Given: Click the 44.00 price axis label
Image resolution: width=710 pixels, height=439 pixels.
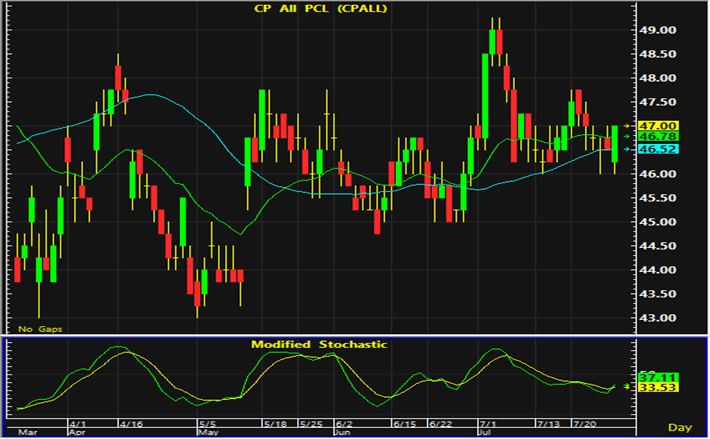Looking at the screenshot, I should click(x=657, y=270).
